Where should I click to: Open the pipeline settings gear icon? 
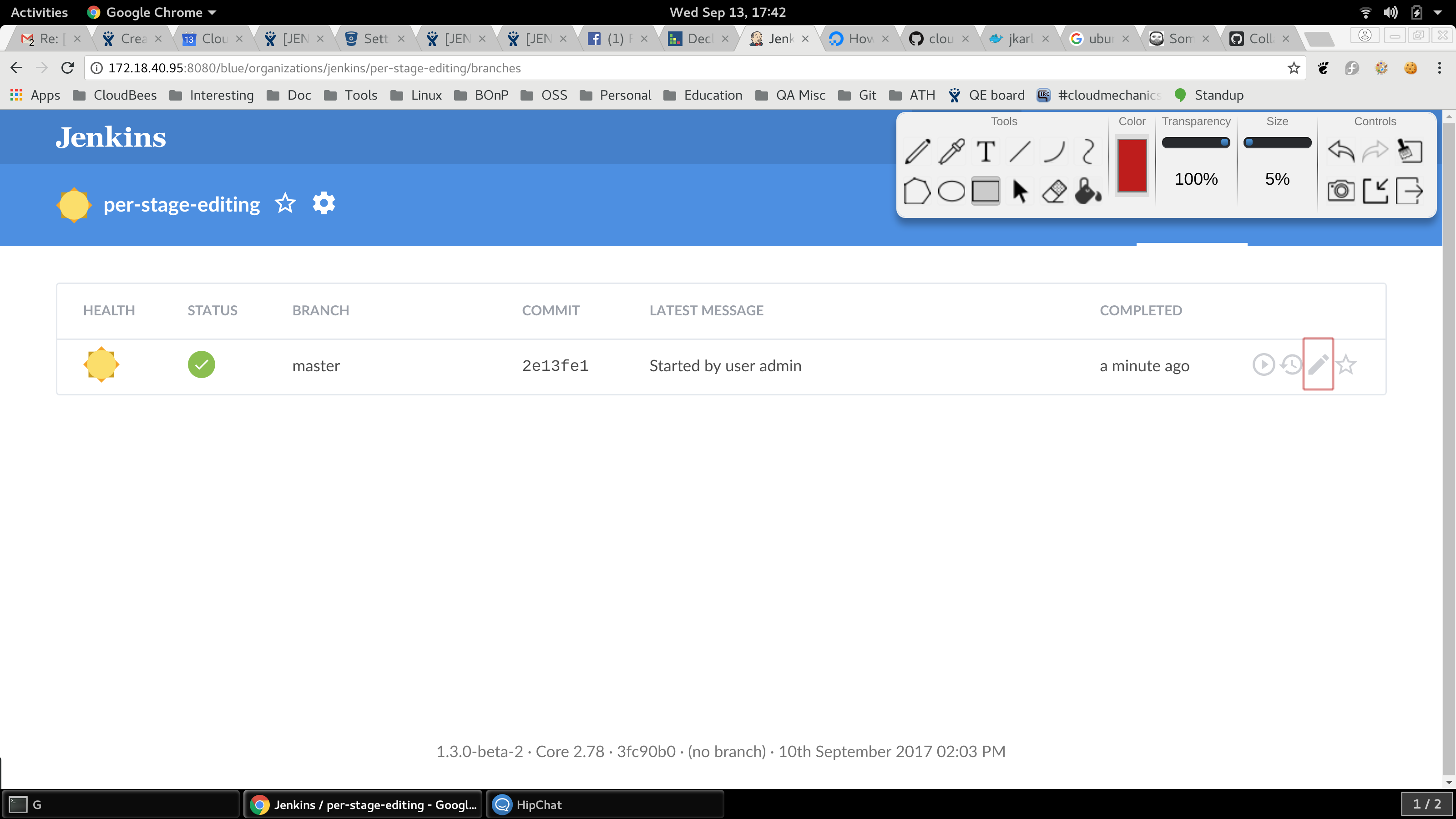(324, 203)
